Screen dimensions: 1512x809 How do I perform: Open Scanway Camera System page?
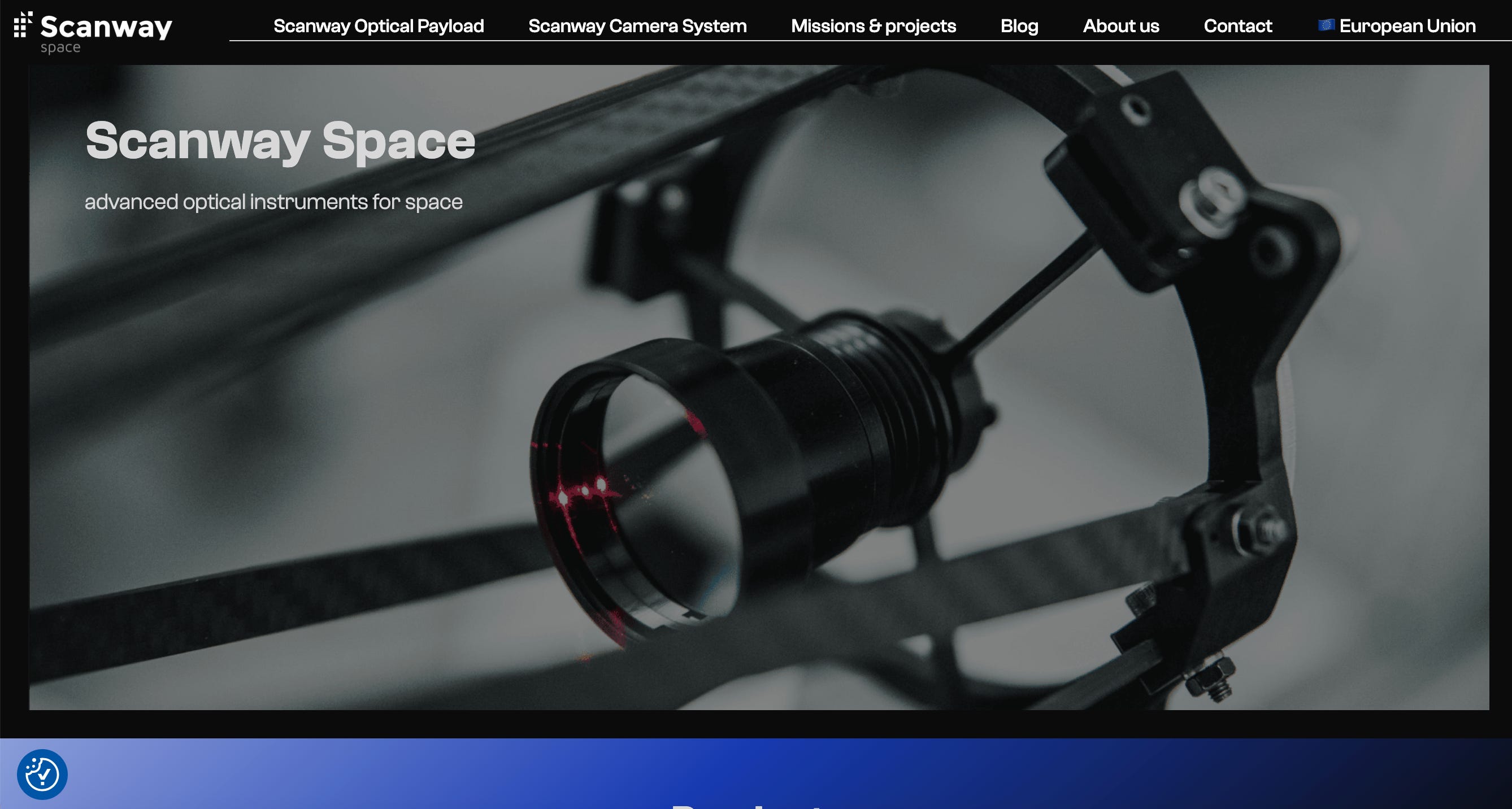click(x=637, y=26)
